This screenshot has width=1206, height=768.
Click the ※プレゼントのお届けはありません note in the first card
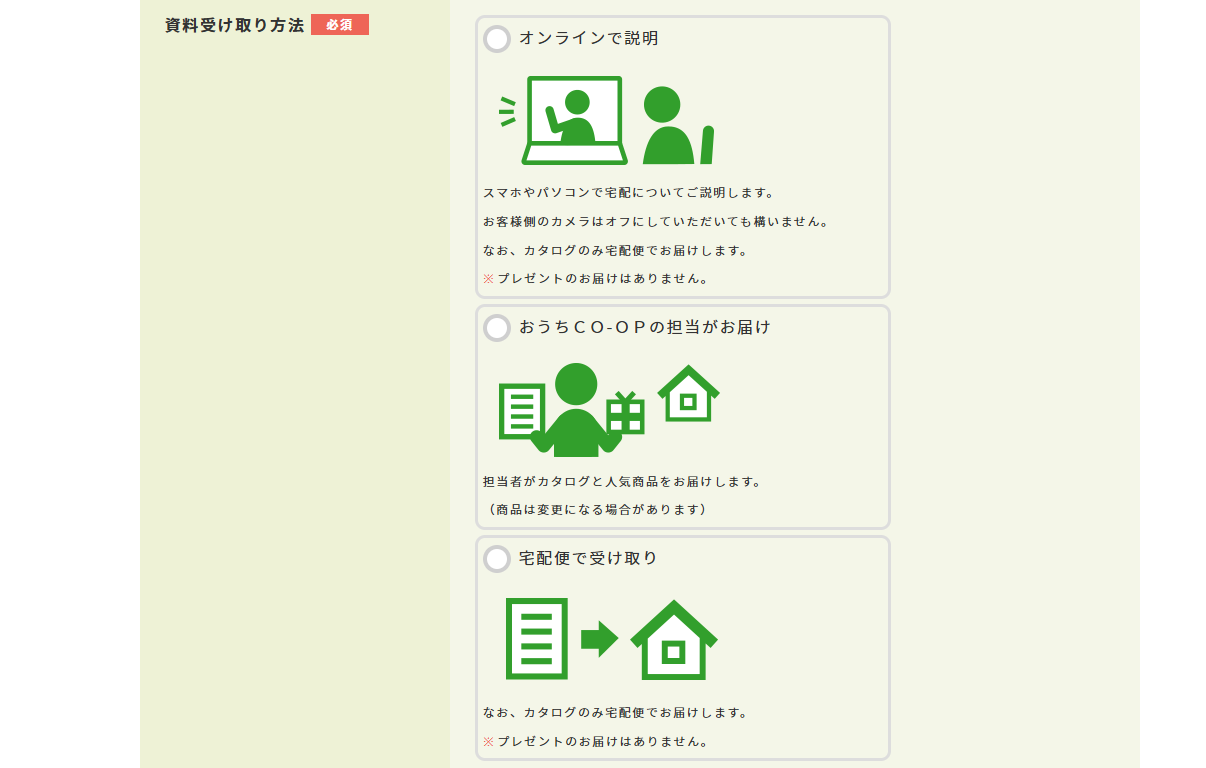coord(596,280)
